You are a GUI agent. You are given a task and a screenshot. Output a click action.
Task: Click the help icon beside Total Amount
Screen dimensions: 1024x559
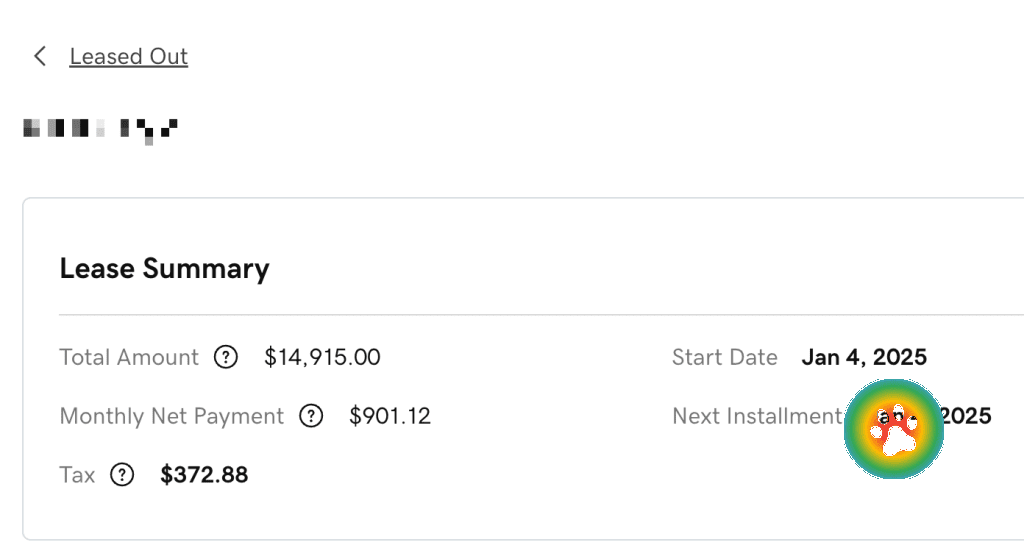tap(227, 357)
